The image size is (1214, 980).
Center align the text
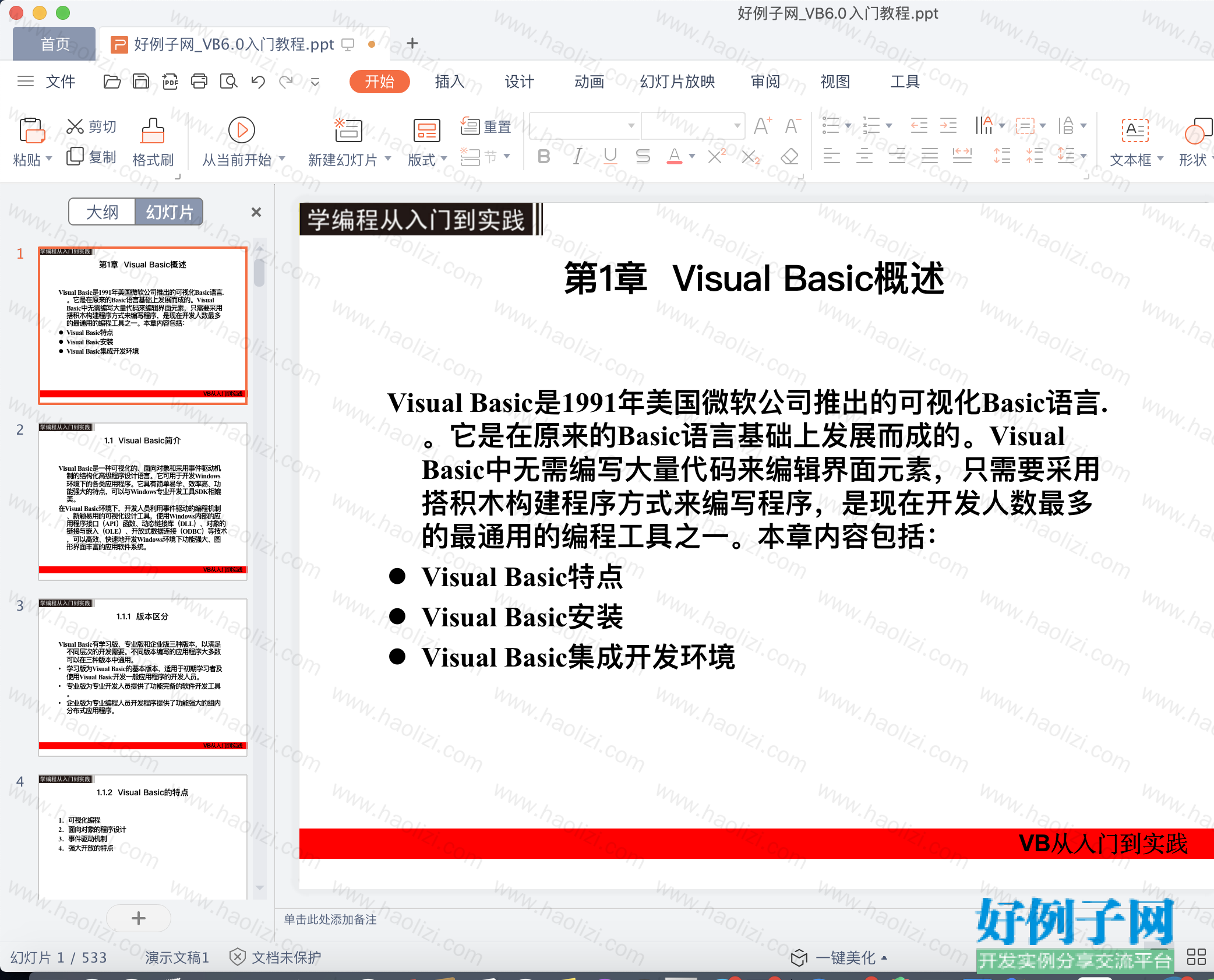[864, 156]
